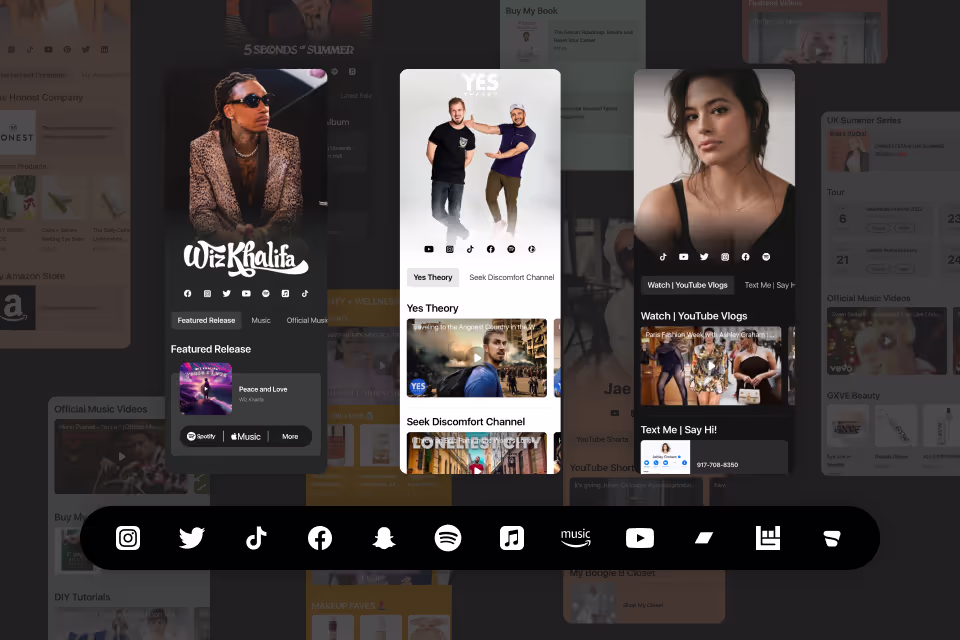Open the Ashley Graham contact card thumbnail
The width and height of the screenshot is (960, 640).
(665, 457)
